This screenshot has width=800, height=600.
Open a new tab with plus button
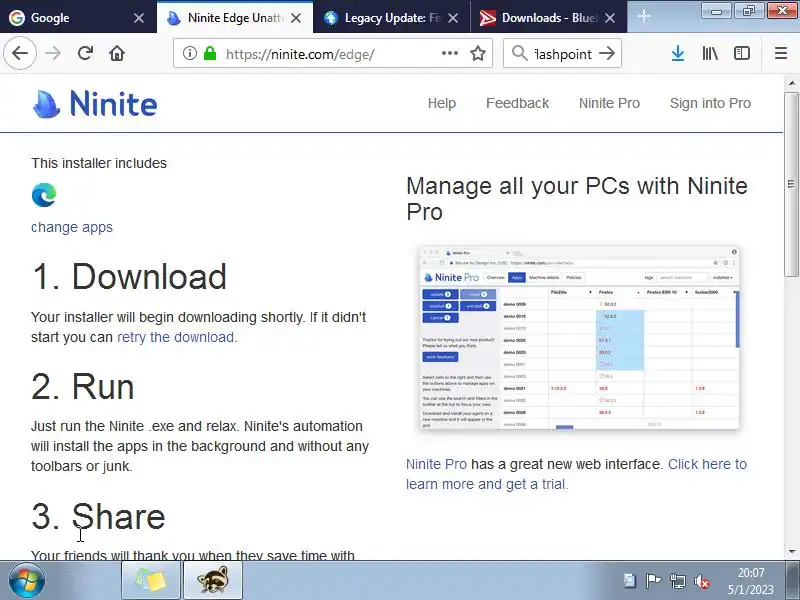[644, 16]
